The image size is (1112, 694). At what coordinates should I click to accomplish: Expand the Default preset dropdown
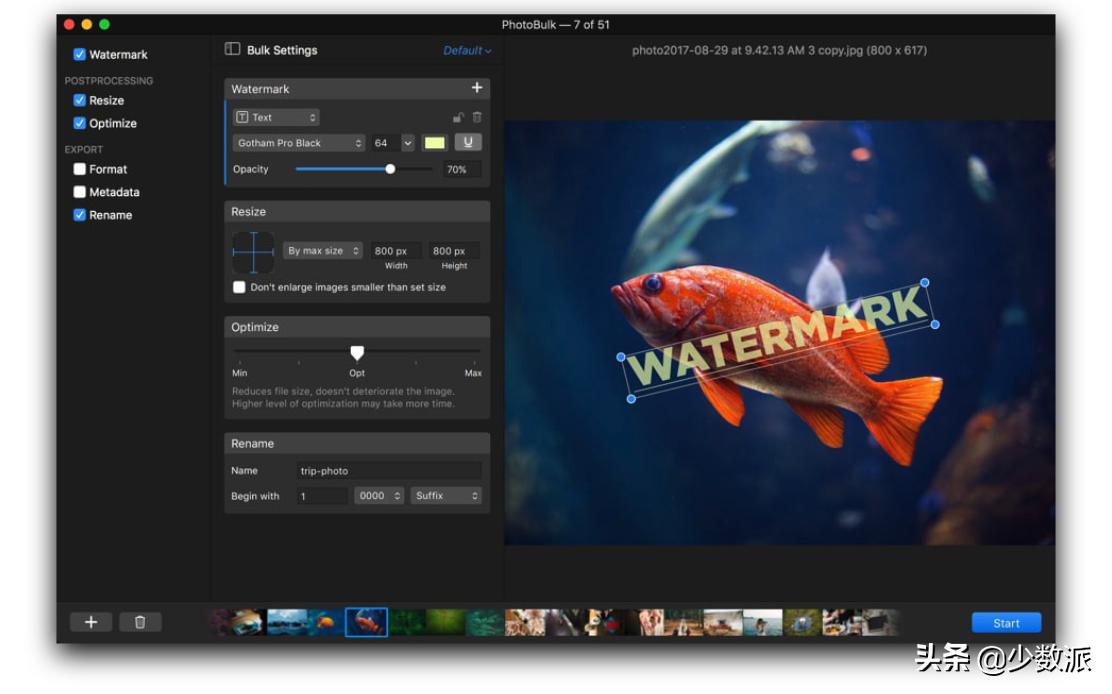point(467,50)
